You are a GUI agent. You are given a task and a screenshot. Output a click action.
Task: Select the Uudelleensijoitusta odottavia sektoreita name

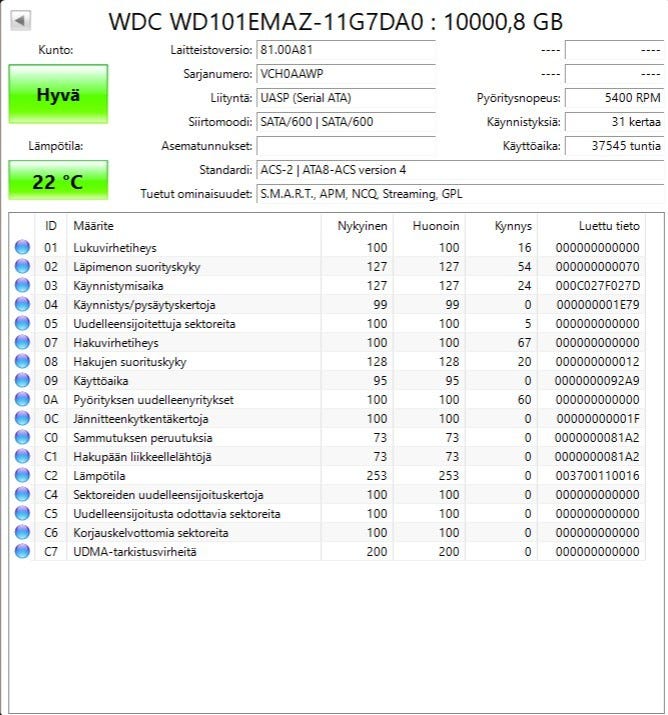pyautogui.click(x=177, y=514)
